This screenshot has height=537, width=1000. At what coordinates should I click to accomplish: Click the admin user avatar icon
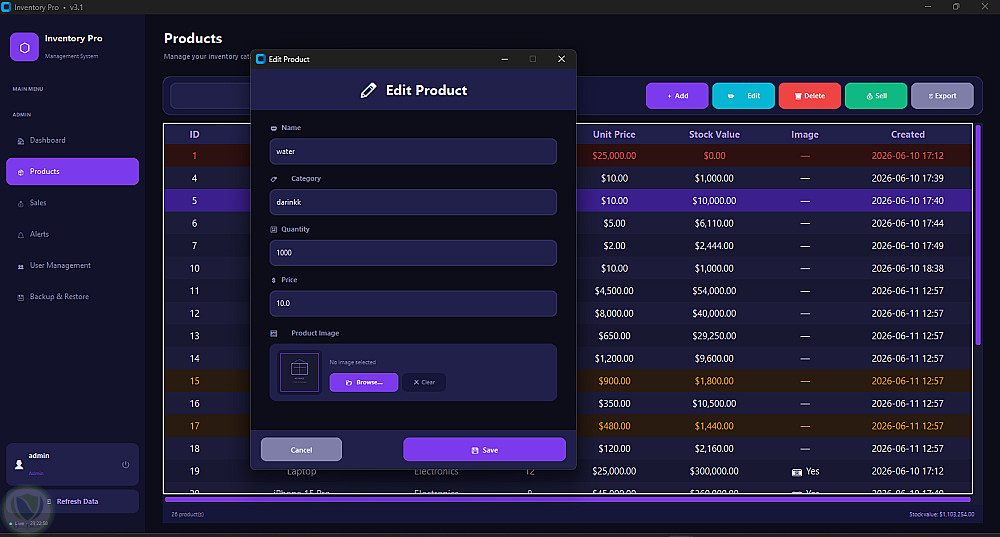19,464
